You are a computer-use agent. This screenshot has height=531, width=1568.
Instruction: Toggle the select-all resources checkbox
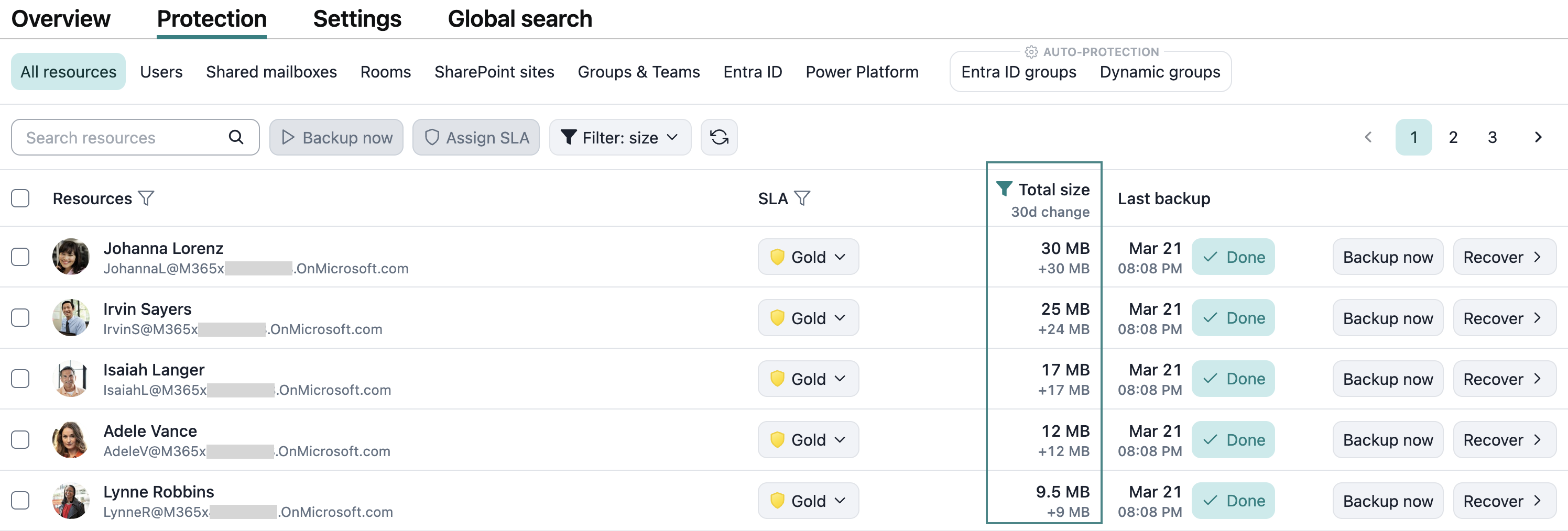tap(20, 198)
